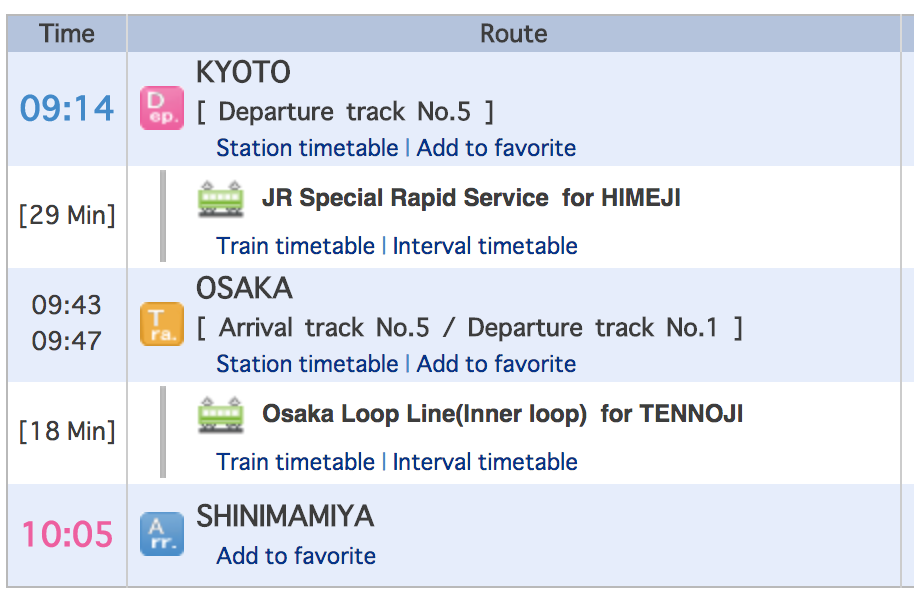
Task: Click the SHINIMAMIYA station name
Action: [285, 517]
